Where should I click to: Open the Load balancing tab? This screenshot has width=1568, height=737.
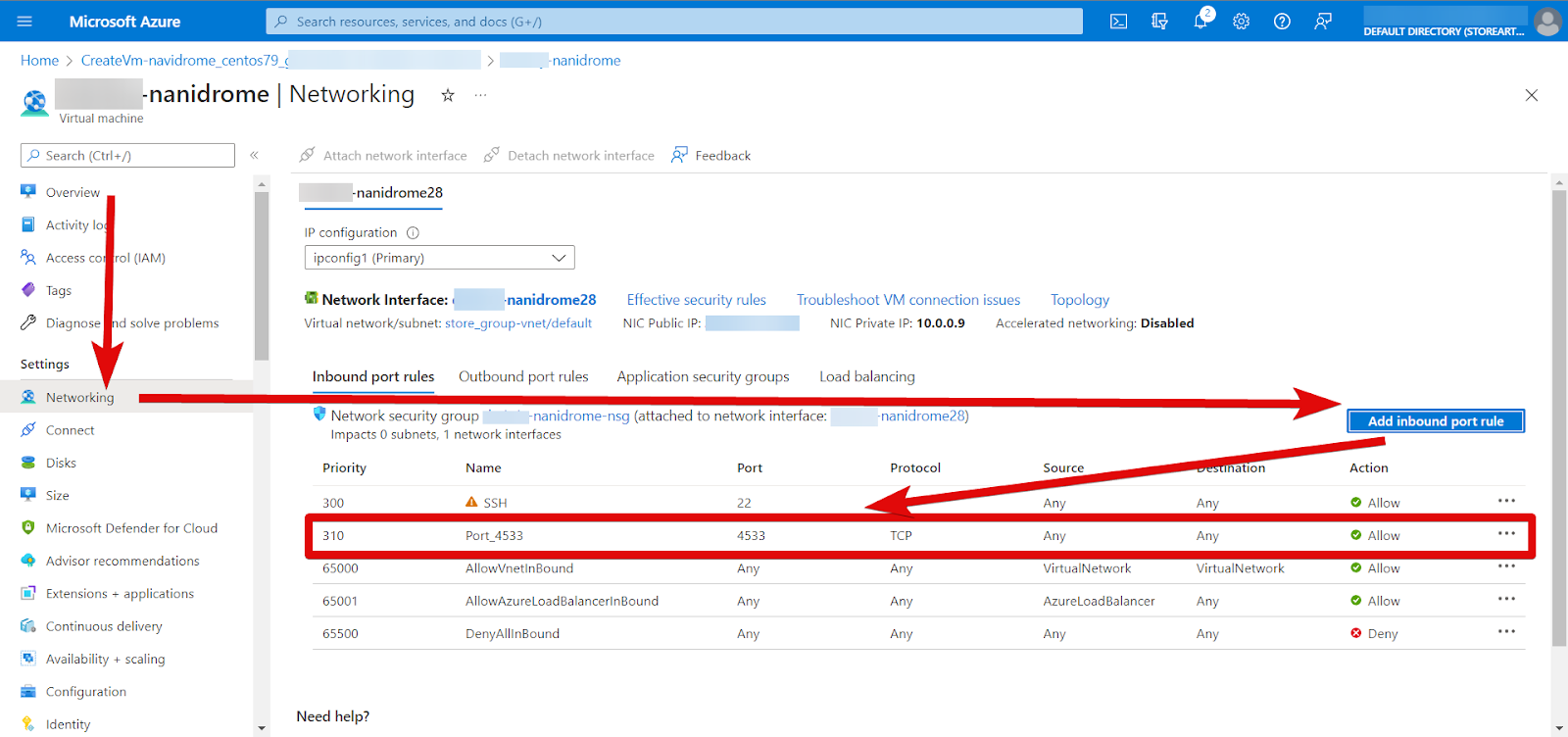click(x=867, y=376)
